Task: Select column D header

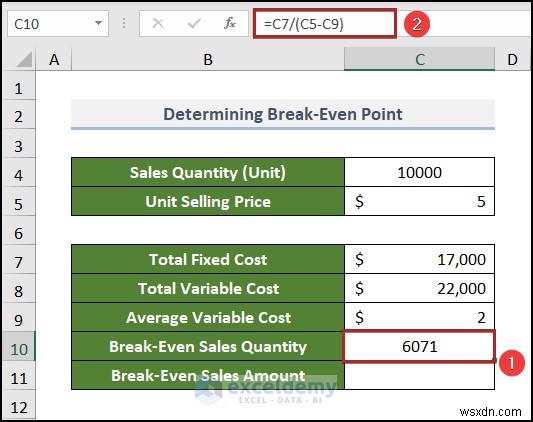Action: [513, 59]
